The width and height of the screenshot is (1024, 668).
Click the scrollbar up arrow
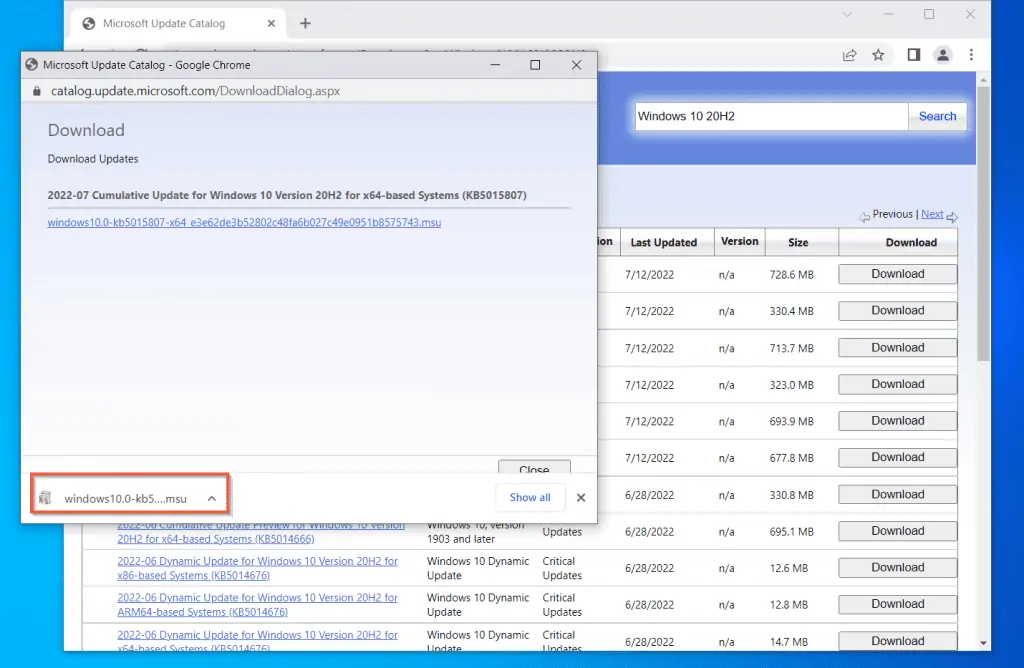(x=983, y=80)
